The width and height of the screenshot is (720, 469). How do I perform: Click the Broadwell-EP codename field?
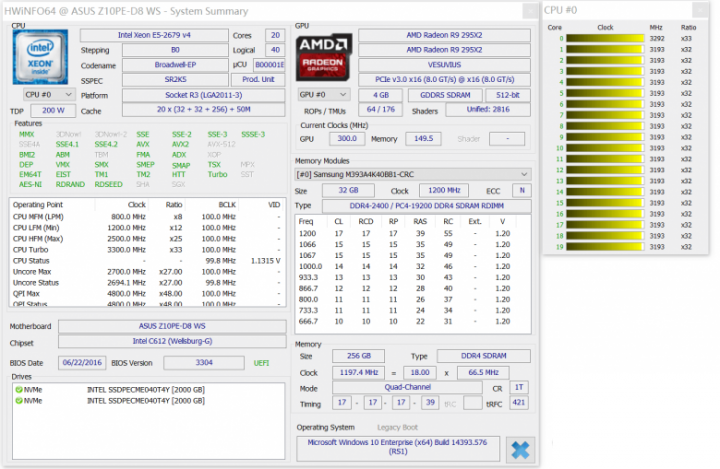tap(175, 65)
